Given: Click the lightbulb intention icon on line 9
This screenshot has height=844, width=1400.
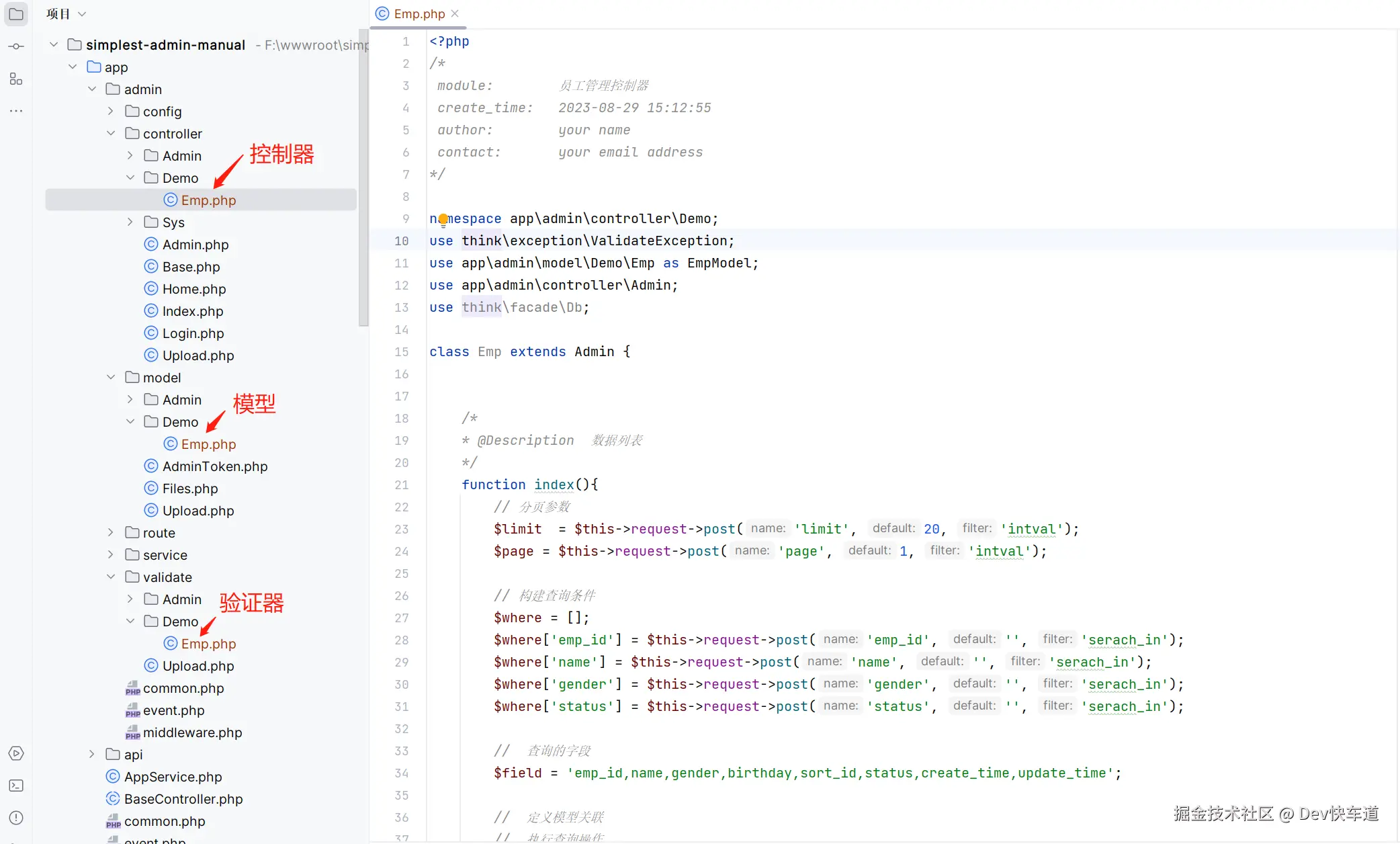Looking at the screenshot, I should click(x=443, y=218).
